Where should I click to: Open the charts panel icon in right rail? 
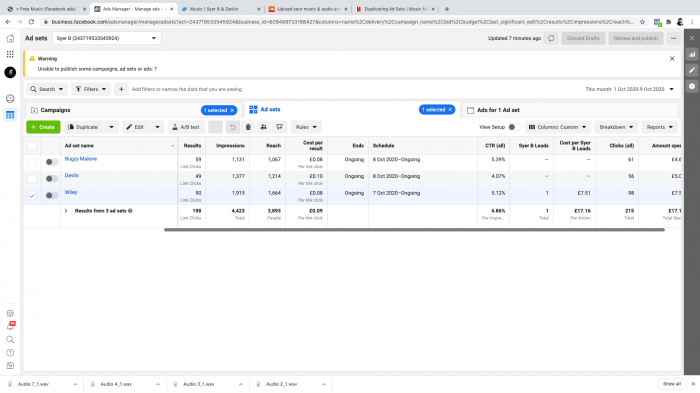pos(692,54)
